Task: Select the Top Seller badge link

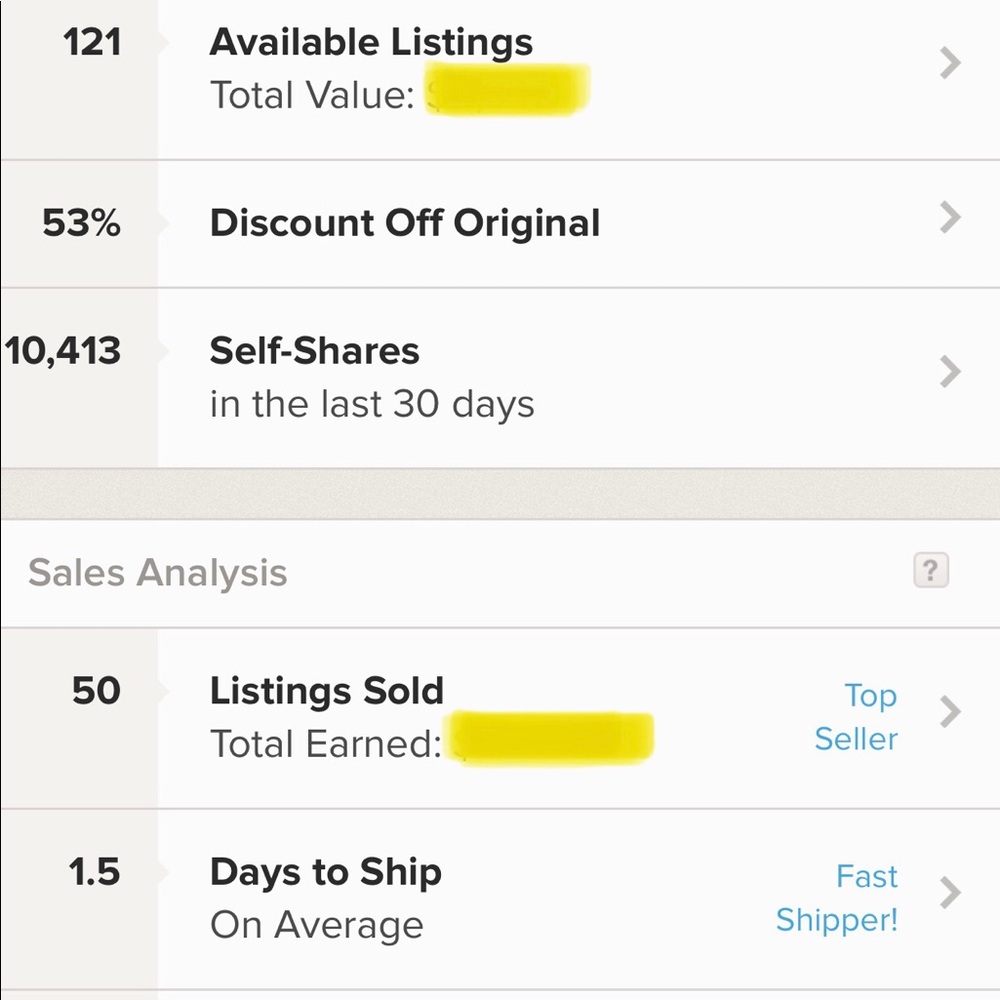Action: pos(856,717)
